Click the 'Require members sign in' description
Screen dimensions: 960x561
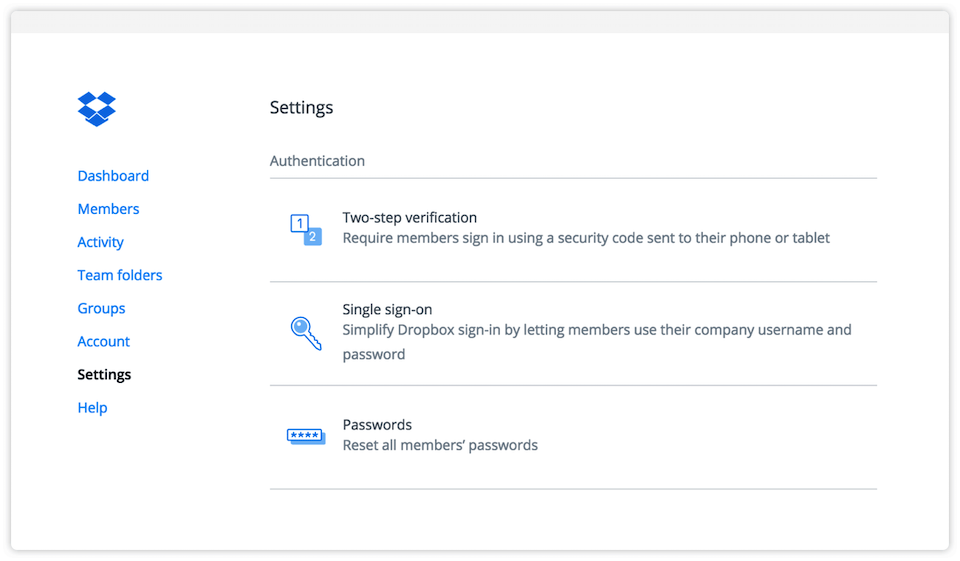tap(586, 238)
